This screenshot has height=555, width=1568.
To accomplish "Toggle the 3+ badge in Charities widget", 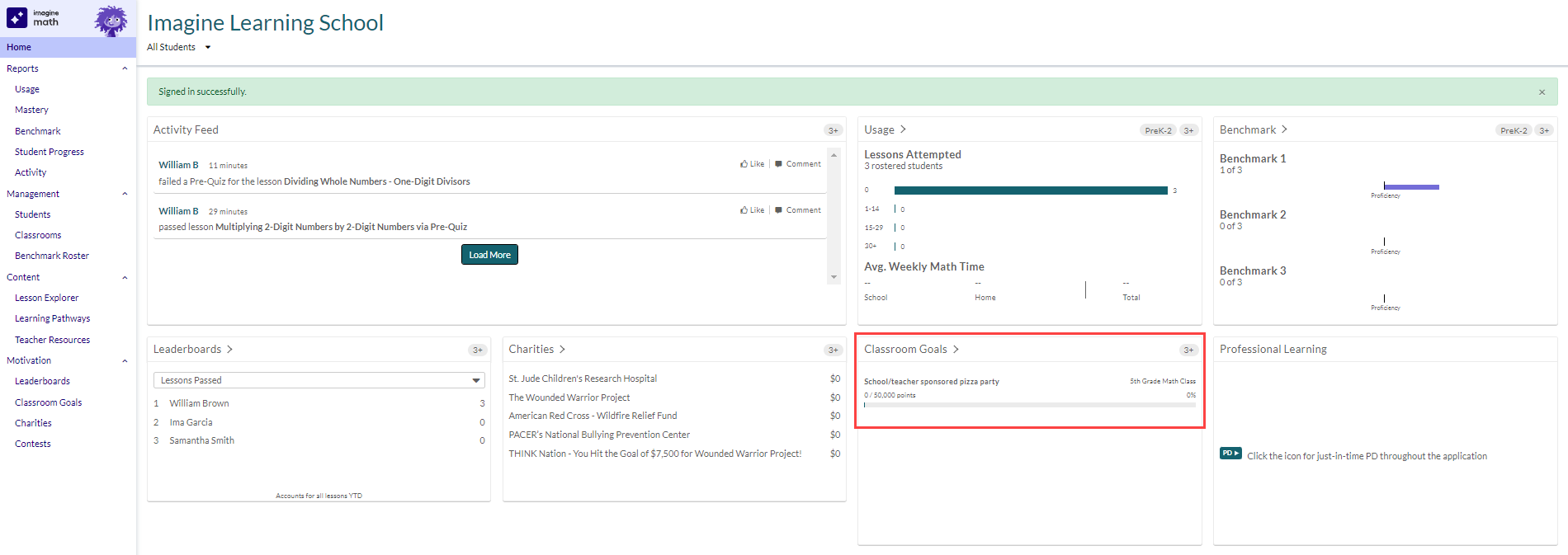I will point(833,350).
